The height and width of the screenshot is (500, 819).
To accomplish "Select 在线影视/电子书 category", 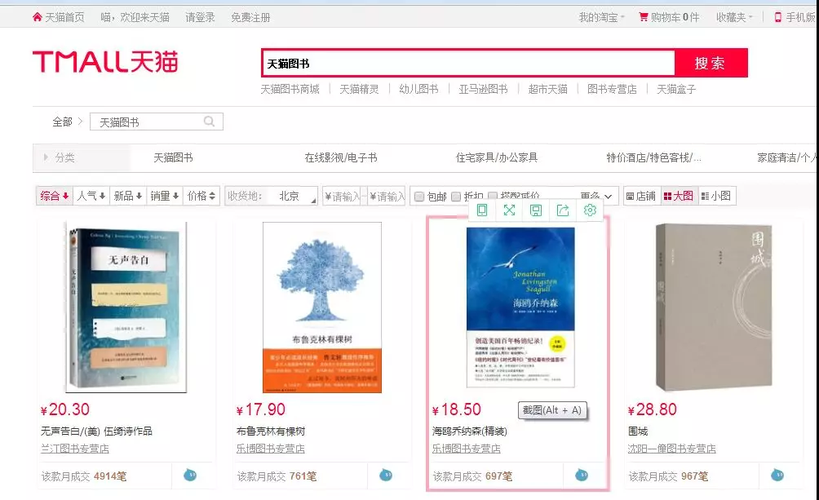I will [x=341, y=157].
